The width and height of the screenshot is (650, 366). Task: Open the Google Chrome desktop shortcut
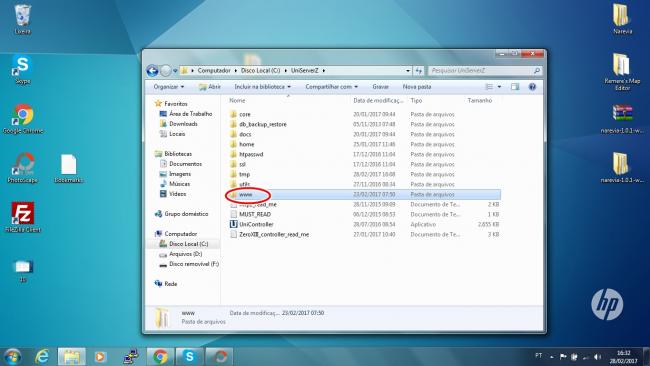[x=23, y=119]
